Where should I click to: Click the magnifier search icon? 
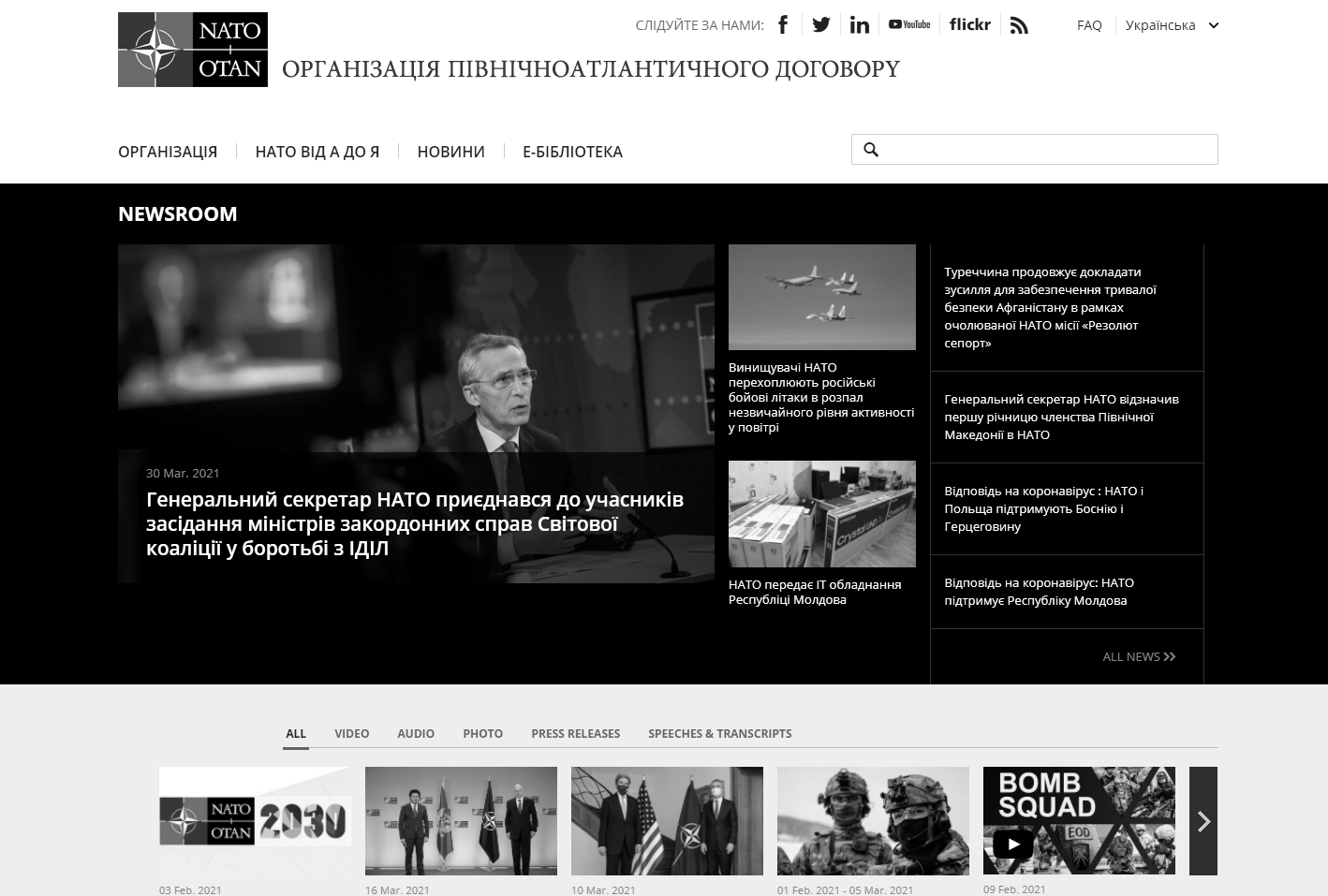871,150
